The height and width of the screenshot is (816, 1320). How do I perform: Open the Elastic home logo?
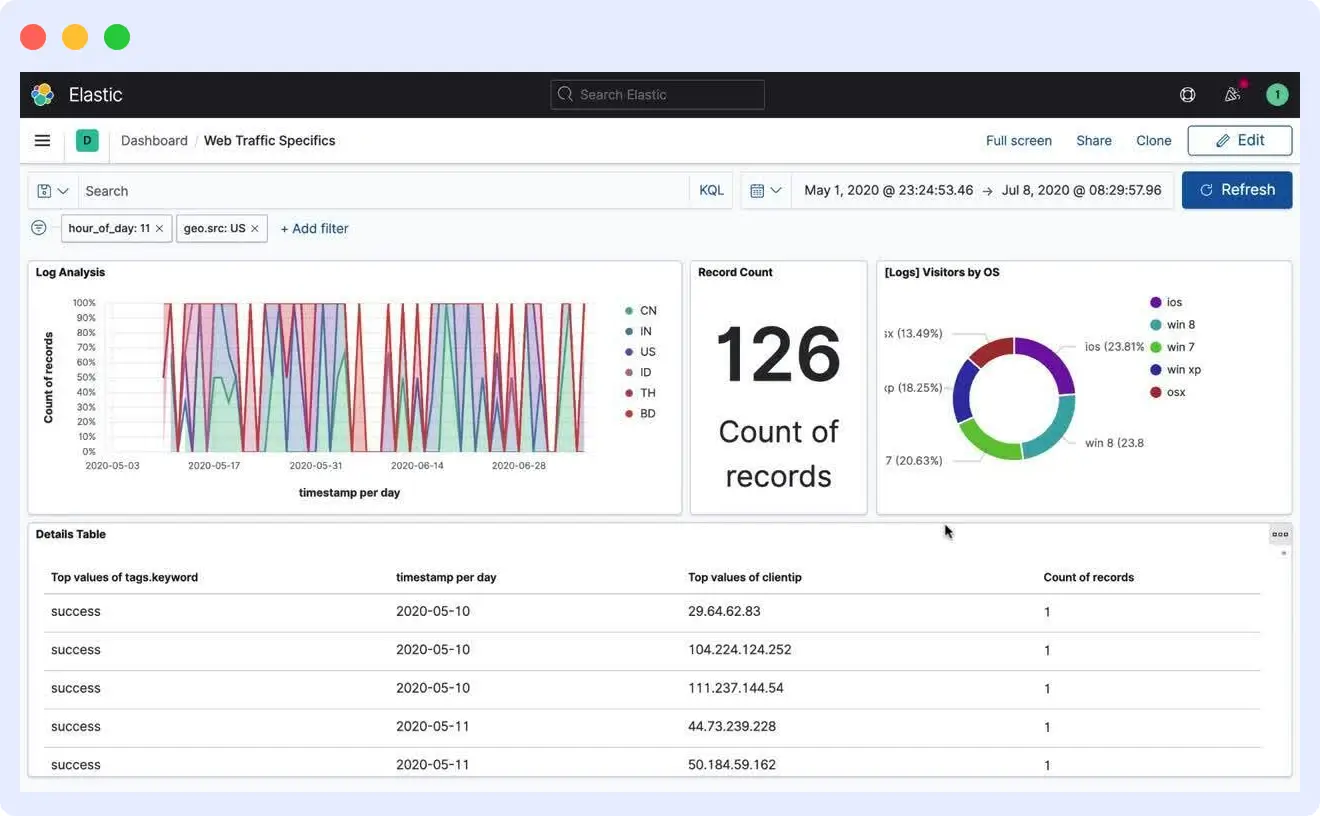pyautogui.click(x=41, y=94)
